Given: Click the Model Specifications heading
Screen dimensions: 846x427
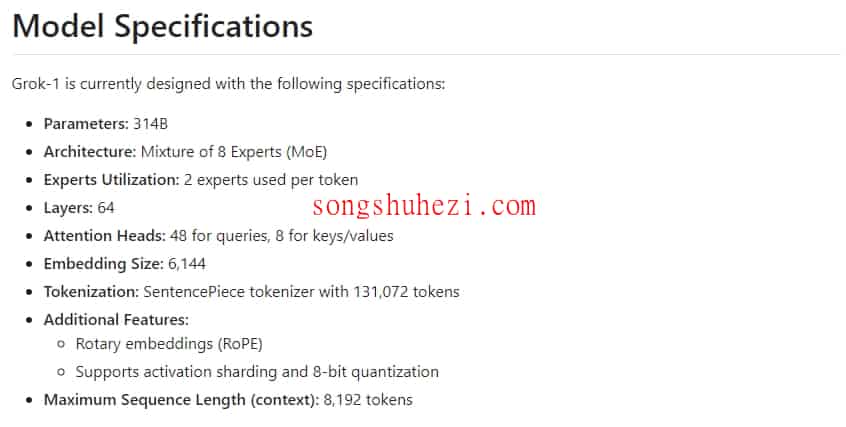Looking at the screenshot, I should (x=162, y=26).
